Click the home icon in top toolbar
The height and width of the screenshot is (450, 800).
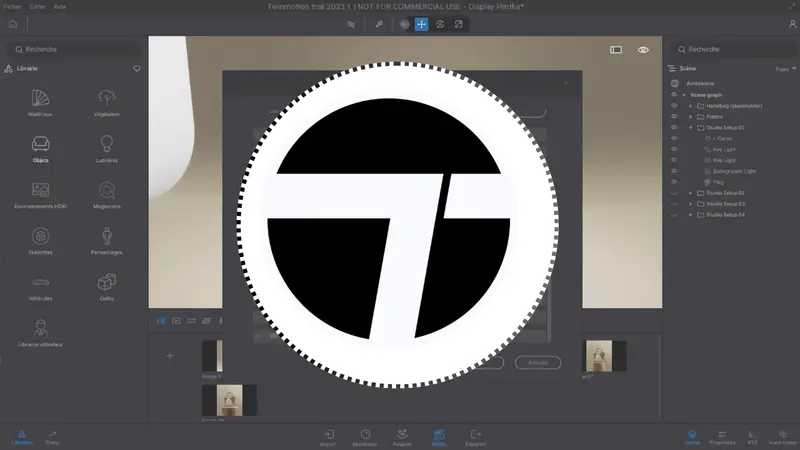tap(13, 24)
